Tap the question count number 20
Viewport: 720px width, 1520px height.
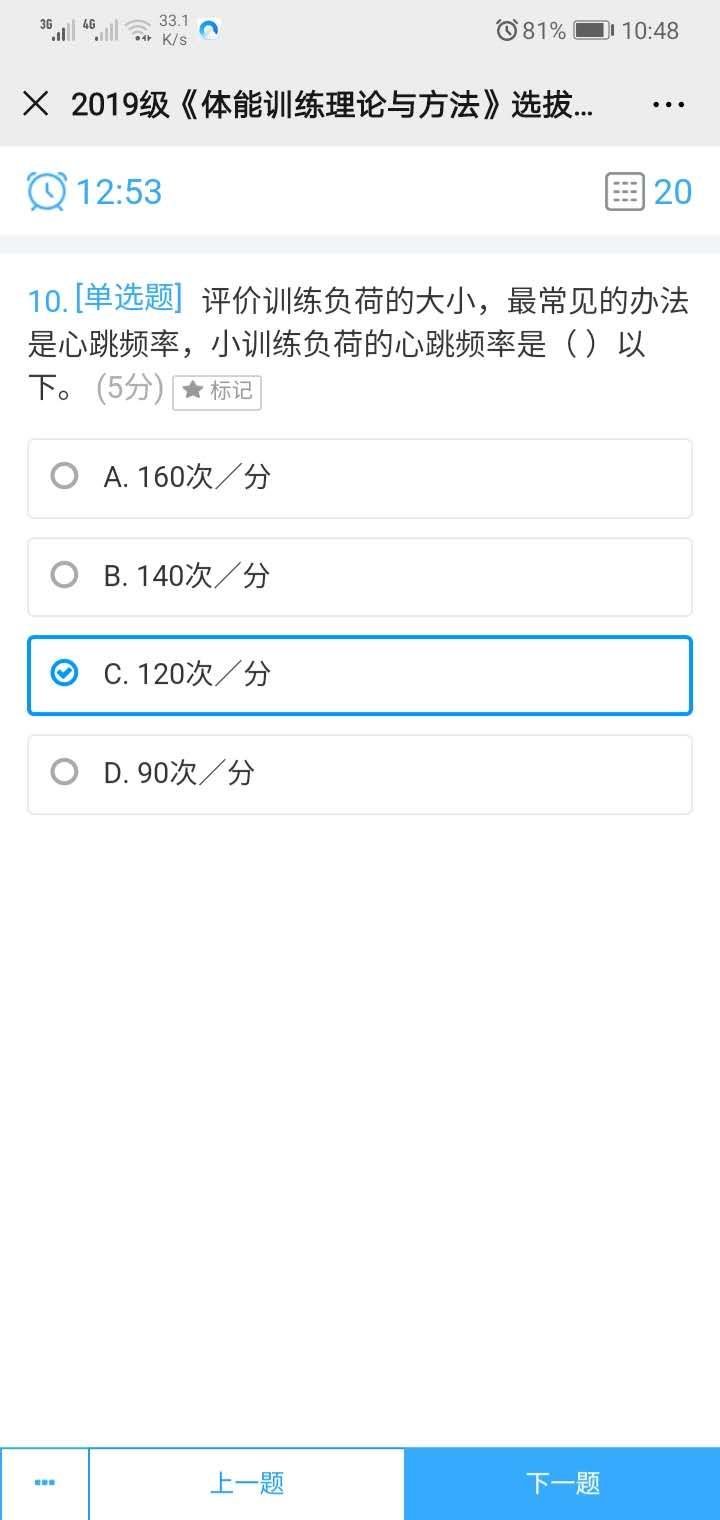tap(673, 192)
